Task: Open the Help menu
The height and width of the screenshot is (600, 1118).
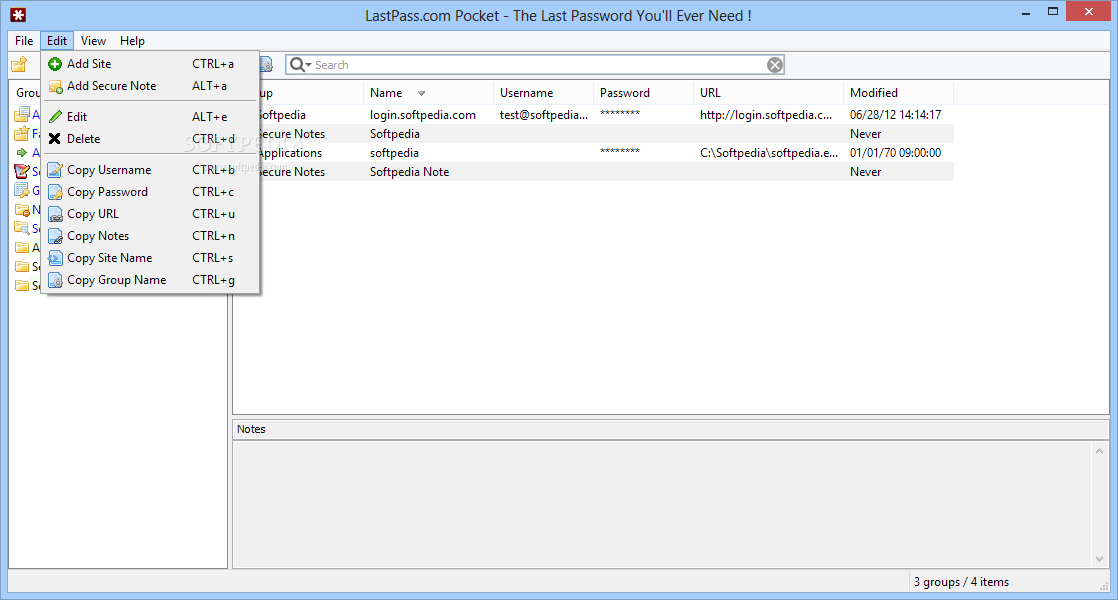Action: tap(132, 41)
